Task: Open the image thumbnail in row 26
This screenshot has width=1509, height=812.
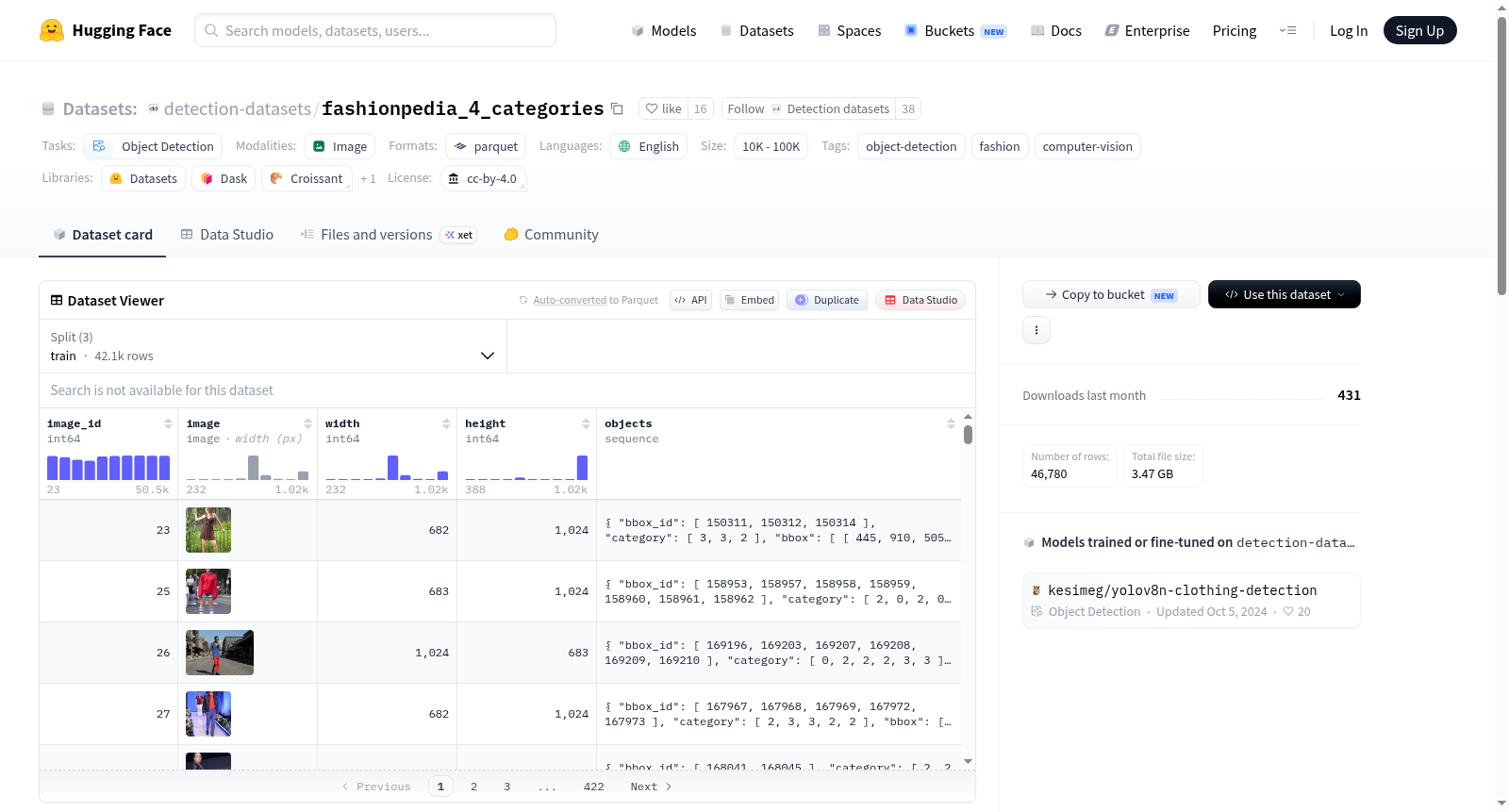Action: 220,653
